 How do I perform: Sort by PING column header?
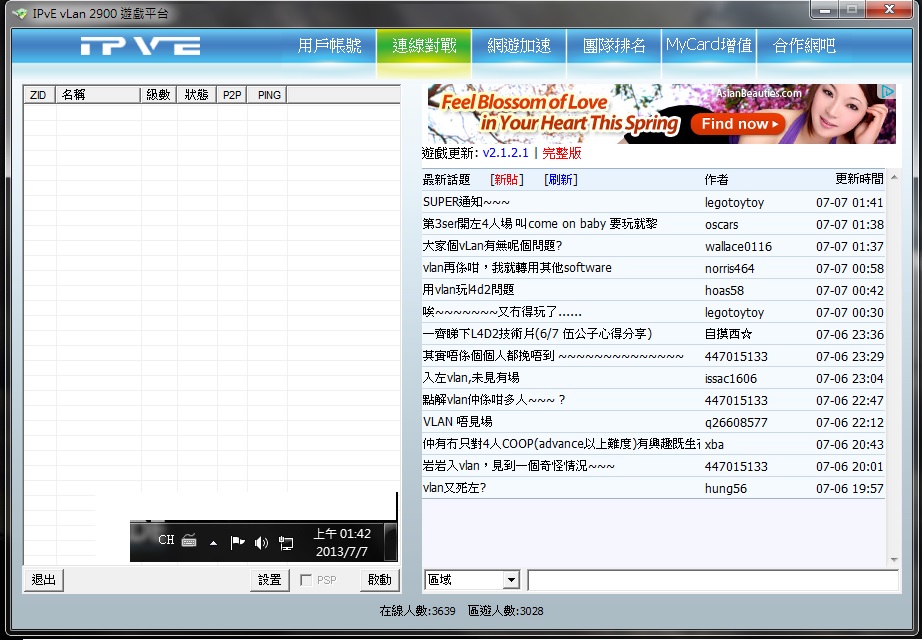coord(268,95)
